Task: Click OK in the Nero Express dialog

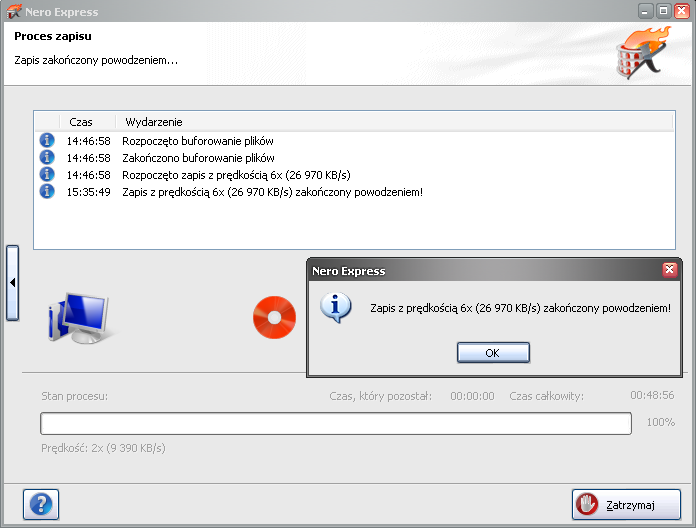Action: point(493,353)
